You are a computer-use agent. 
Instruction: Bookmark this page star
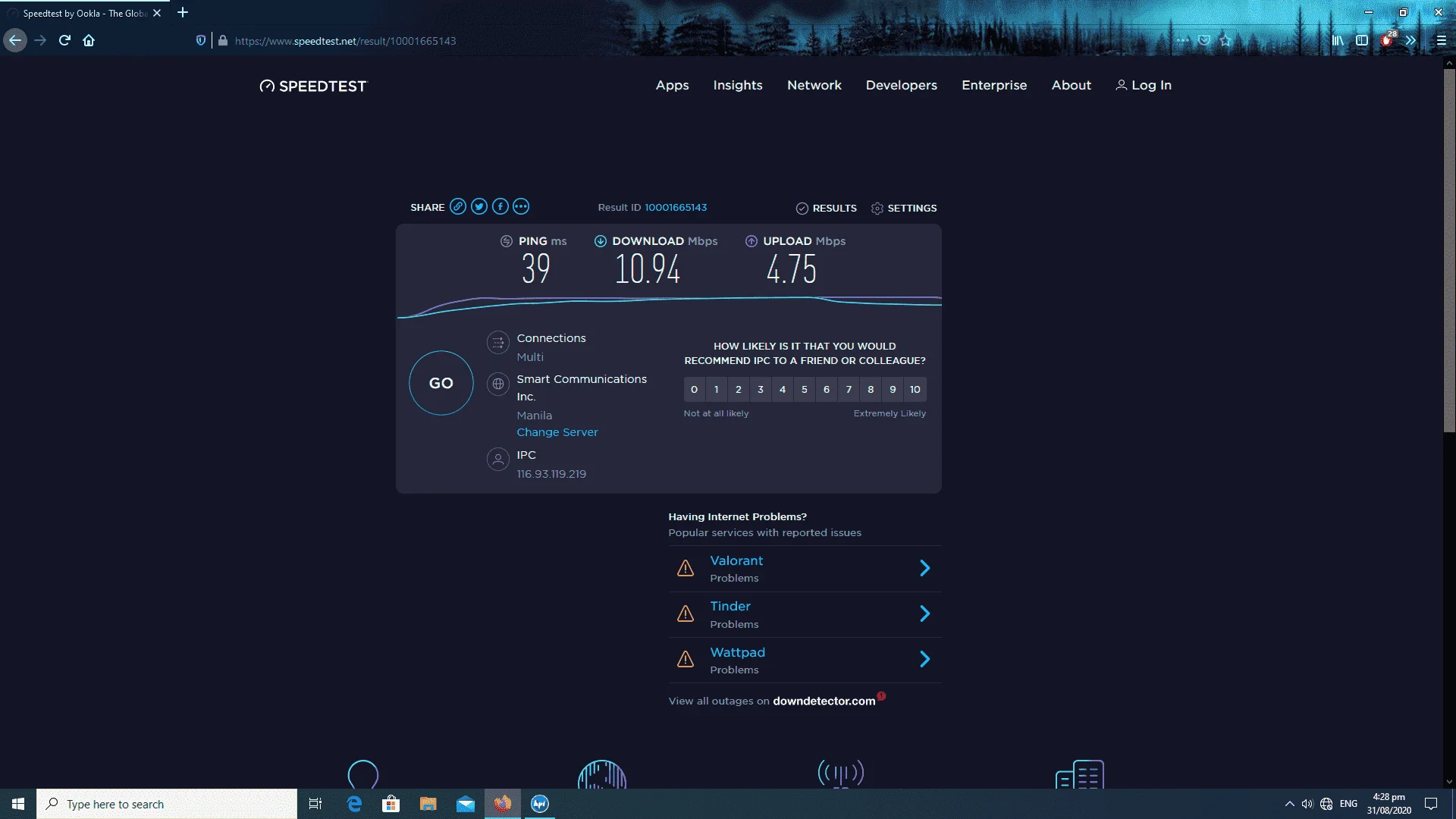click(1225, 40)
